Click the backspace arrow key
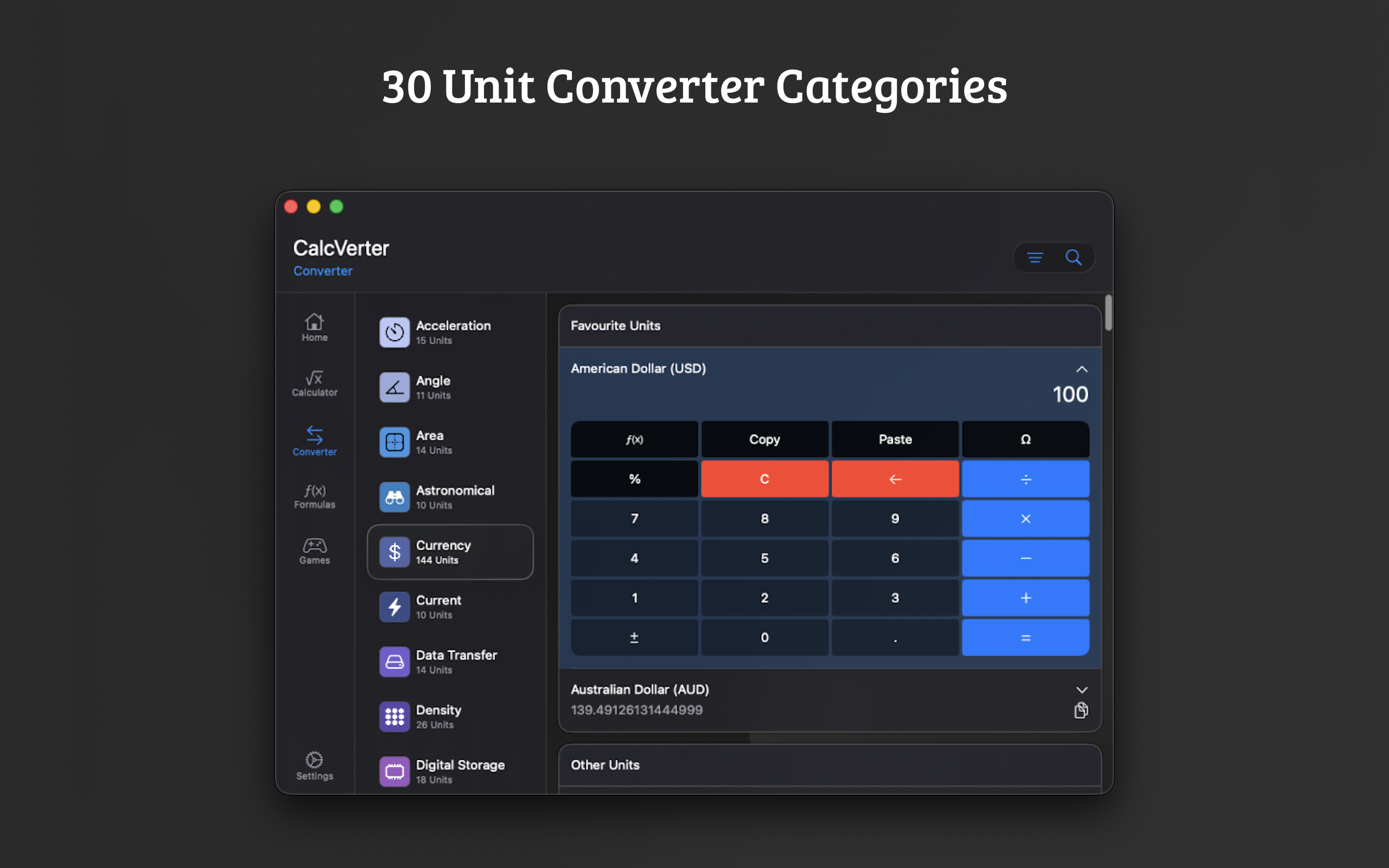Image resolution: width=1389 pixels, height=868 pixels. point(895,479)
